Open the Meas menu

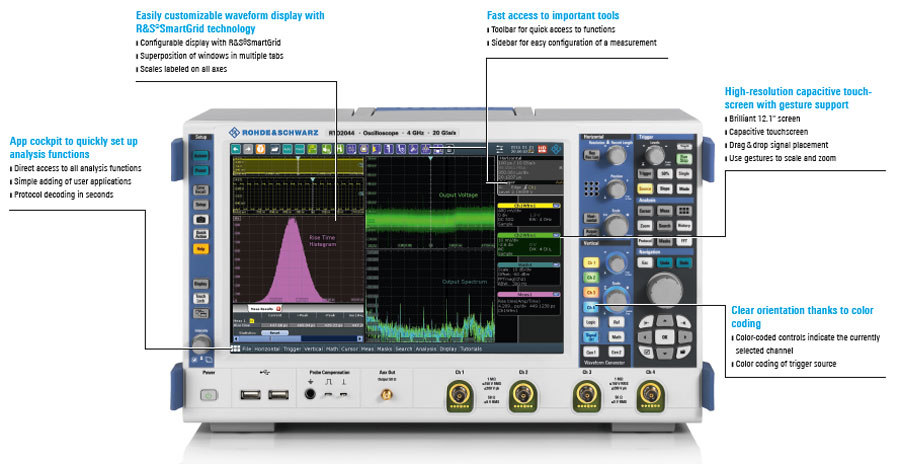tap(367, 349)
